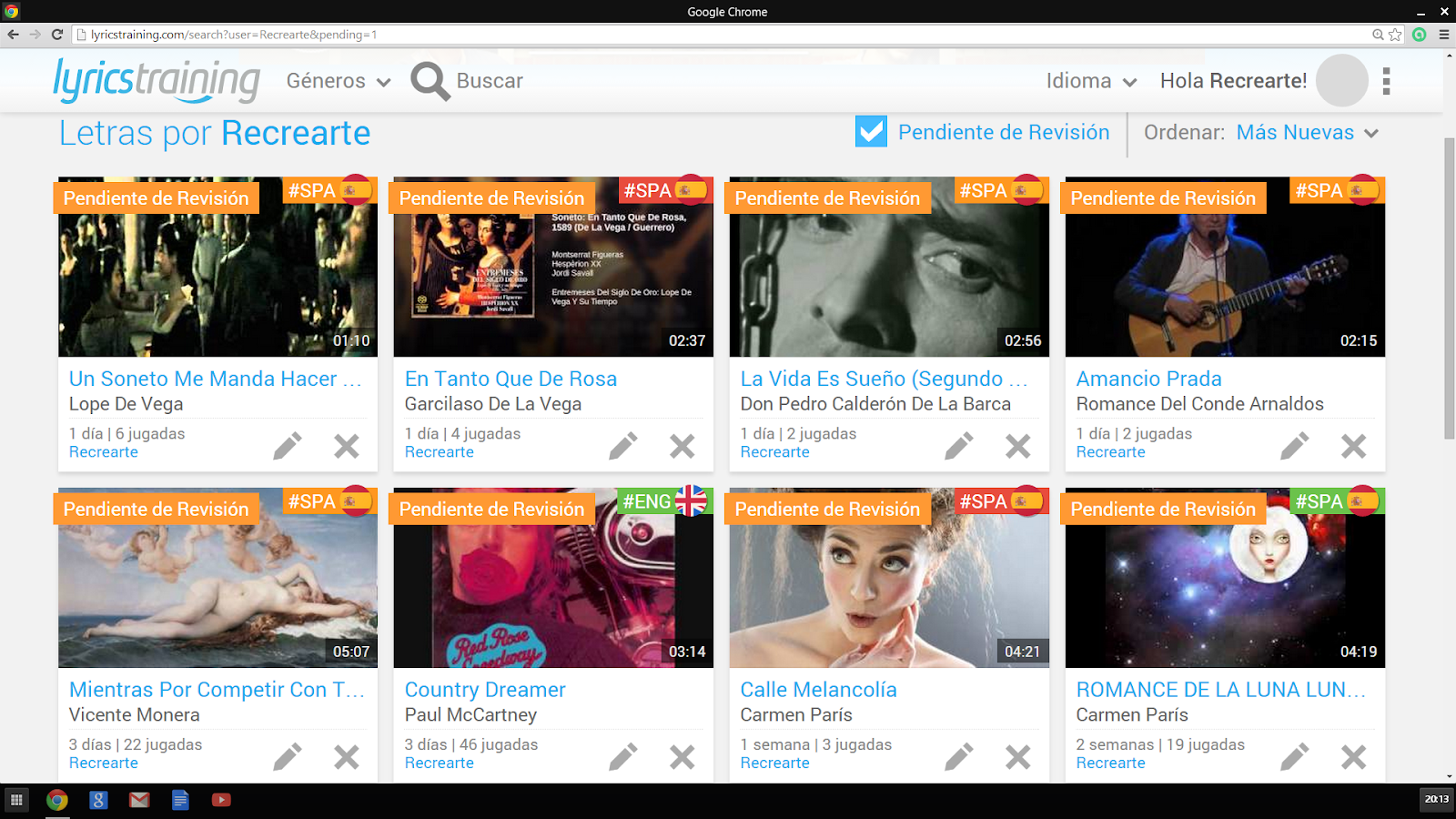The height and width of the screenshot is (819, 1456).
Task: Open Paul McCartney video thumbnail
Action: [553, 578]
